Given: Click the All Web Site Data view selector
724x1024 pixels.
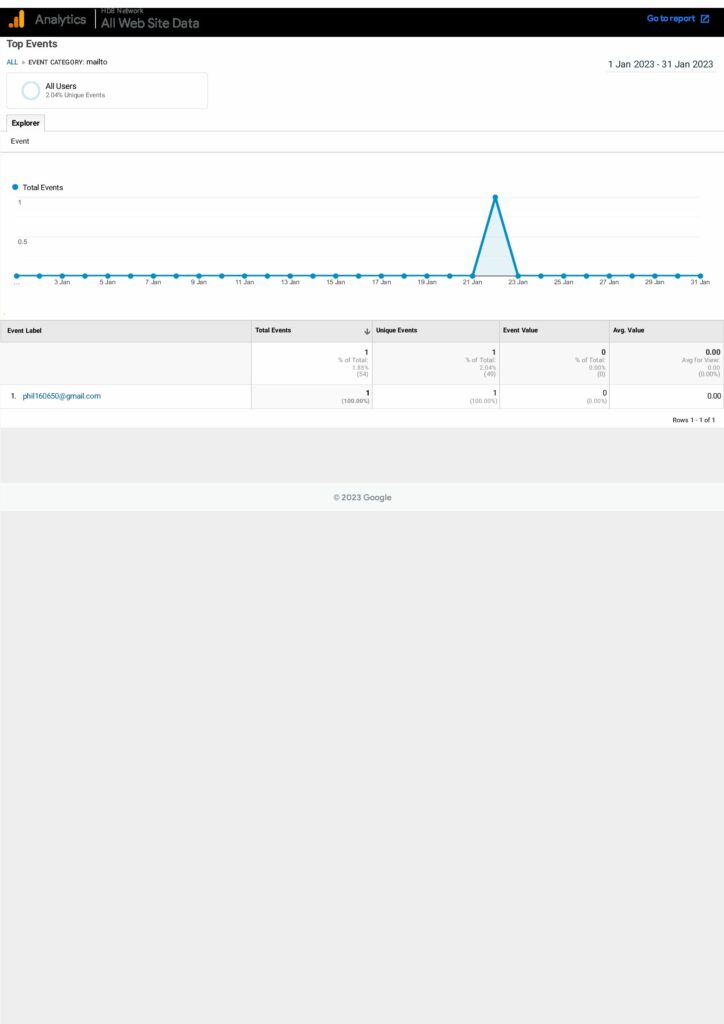Looking at the screenshot, I should pos(150,23).
